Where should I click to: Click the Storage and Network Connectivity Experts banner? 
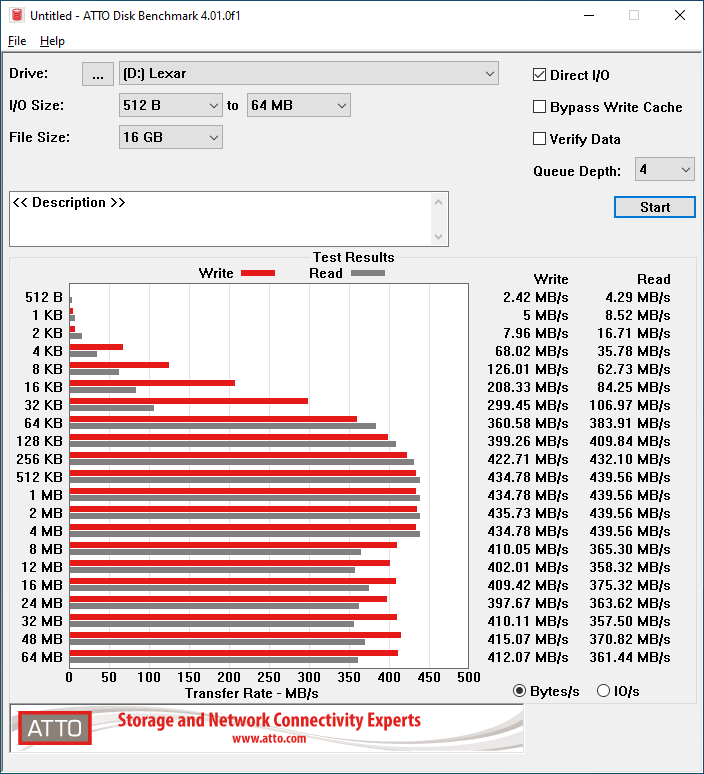269,720
